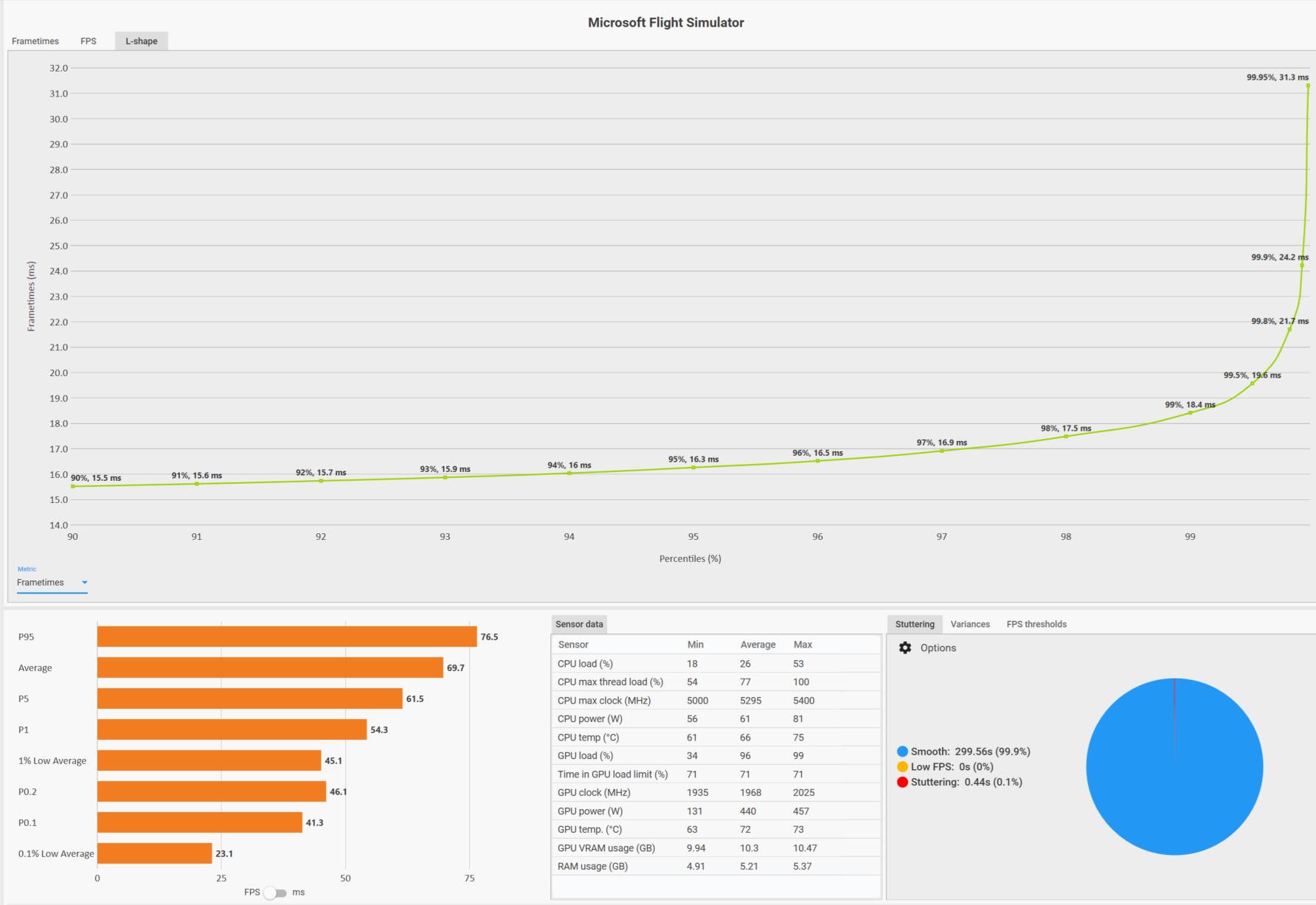Switch to the FPS tab
This screenshot has height=905, width=1316.
coord(89,41)
